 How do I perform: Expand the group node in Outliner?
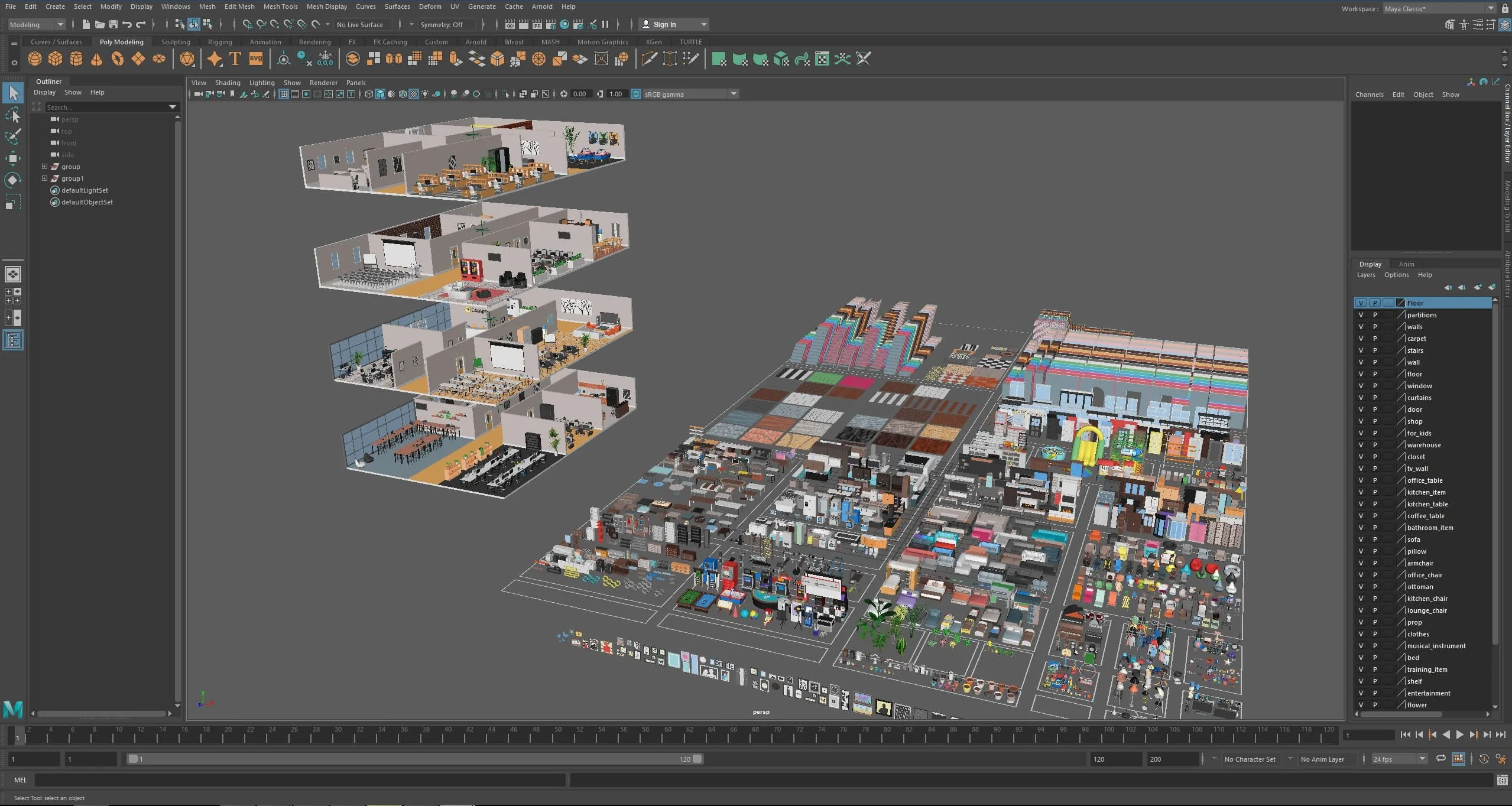point(44,167)
